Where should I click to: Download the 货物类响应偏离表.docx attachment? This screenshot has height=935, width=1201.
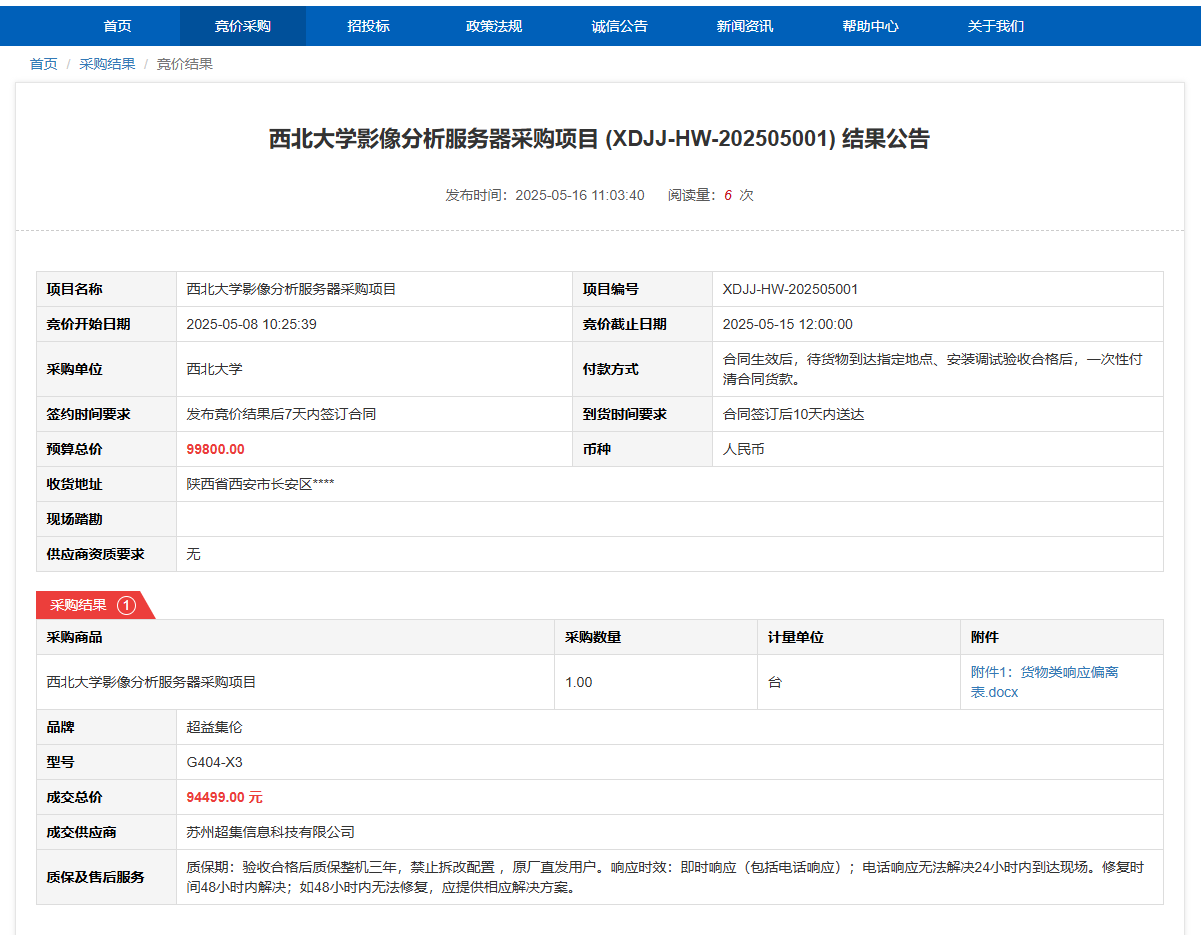pos(1044,681)
